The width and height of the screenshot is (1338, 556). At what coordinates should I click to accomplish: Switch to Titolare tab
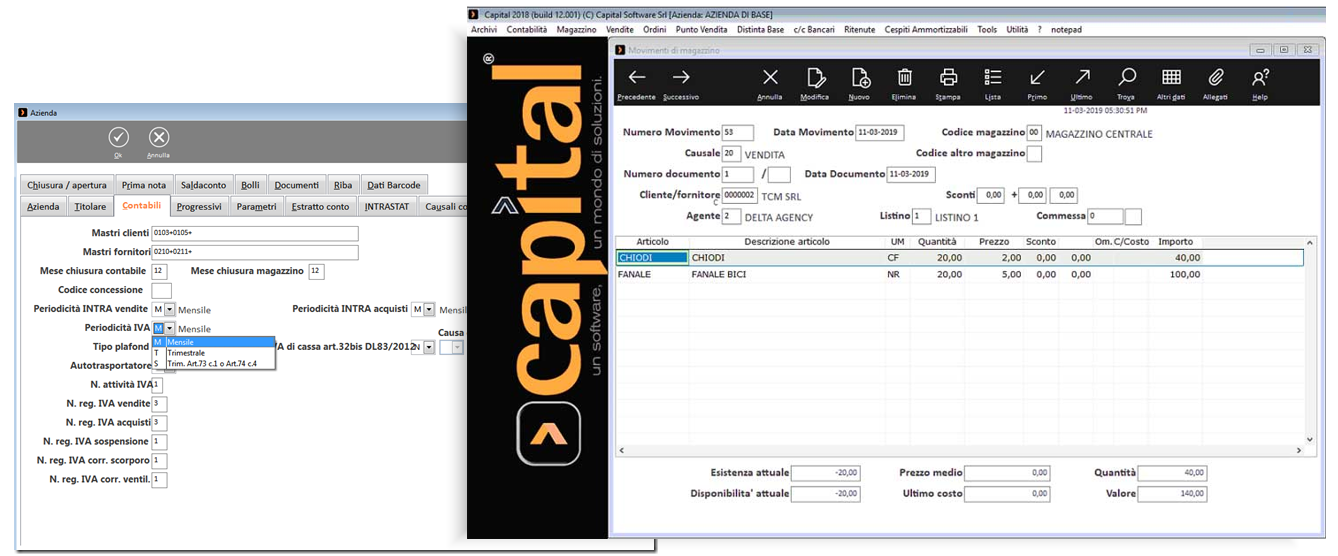pos(90,207)
